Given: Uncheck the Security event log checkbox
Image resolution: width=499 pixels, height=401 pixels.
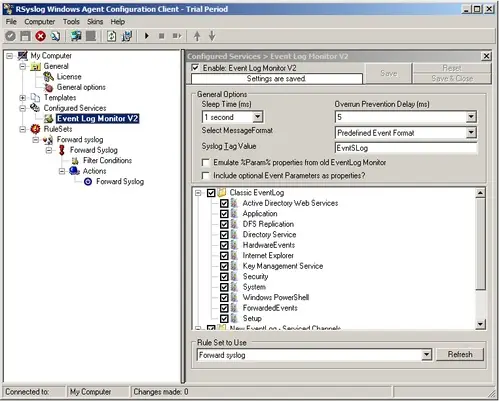Looking at the screenshot, I should click(x=224, y=277).
